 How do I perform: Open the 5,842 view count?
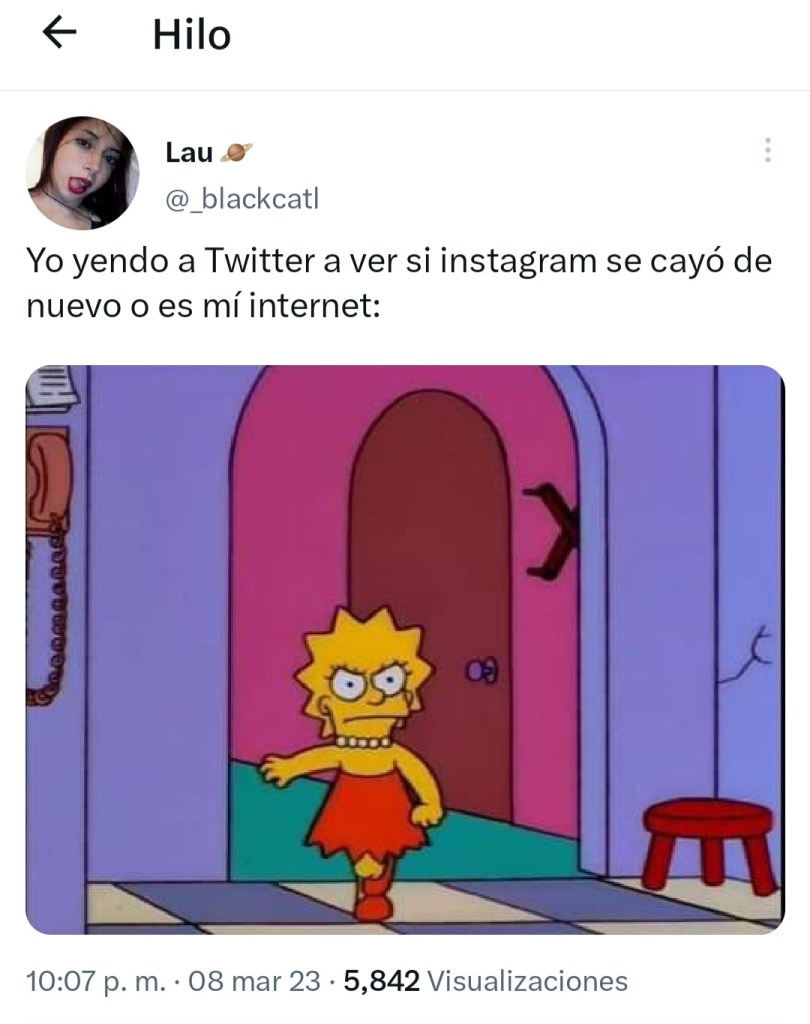click(x=381, y=981)
